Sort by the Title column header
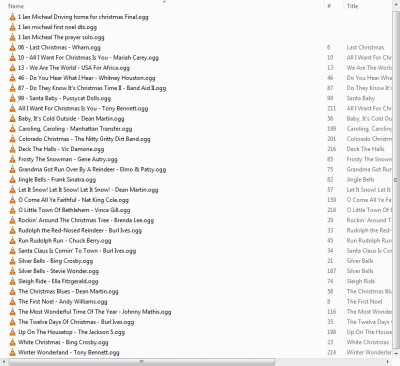 [352, 6]
